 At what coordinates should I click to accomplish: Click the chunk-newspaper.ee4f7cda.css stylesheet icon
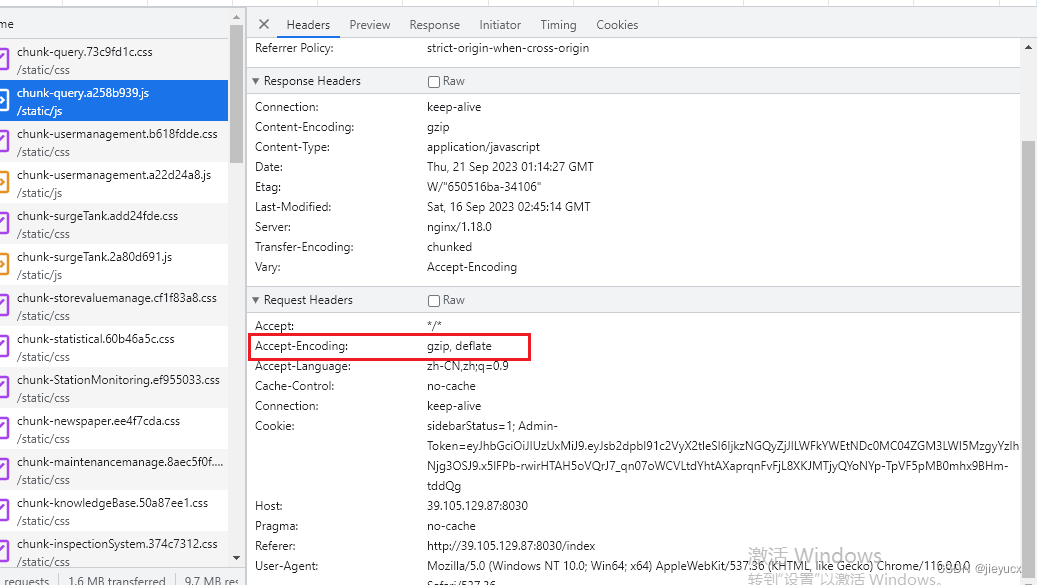point(4,429)
